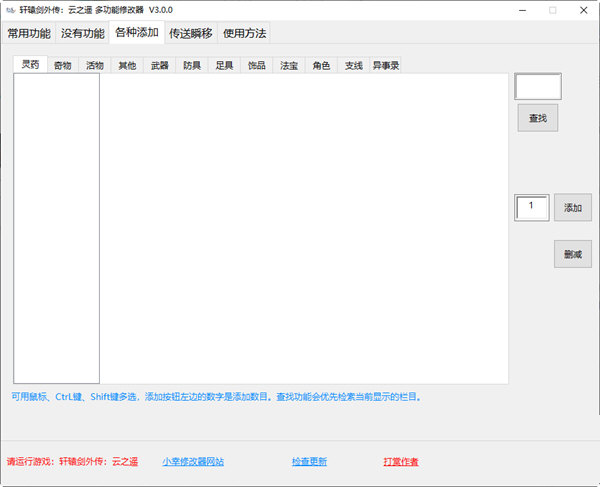The image size is (600, 487).
Task: Click the red 打赏作者 link
Action: pos(401,462)
